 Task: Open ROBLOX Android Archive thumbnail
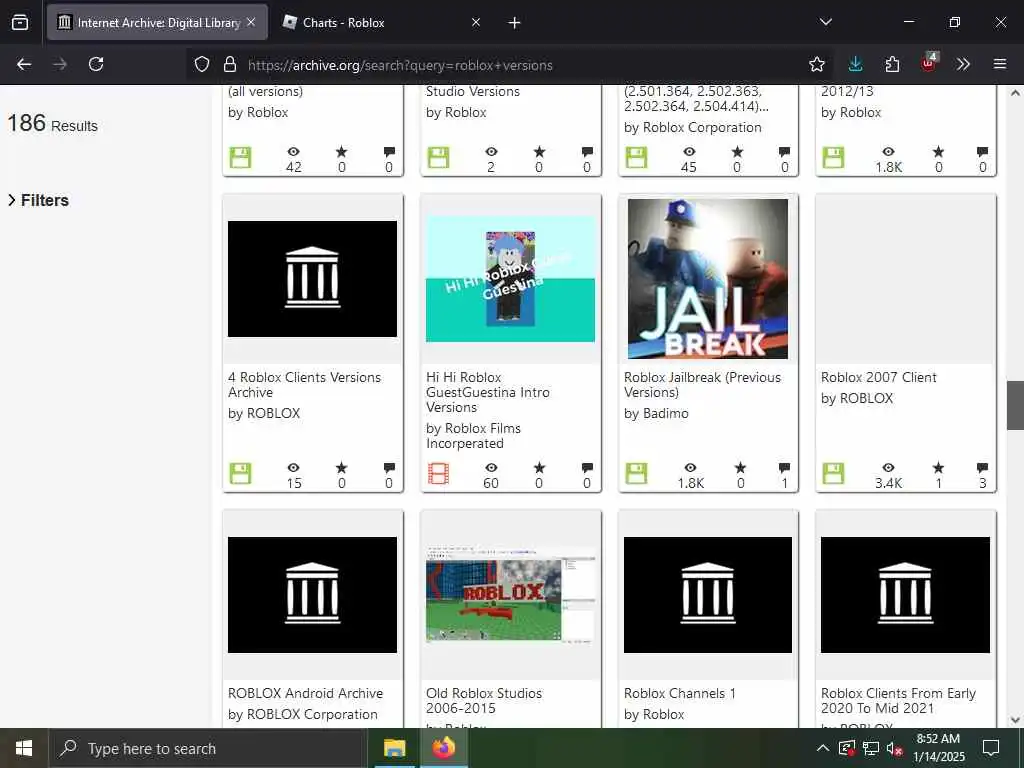click(x=312, y=594)
